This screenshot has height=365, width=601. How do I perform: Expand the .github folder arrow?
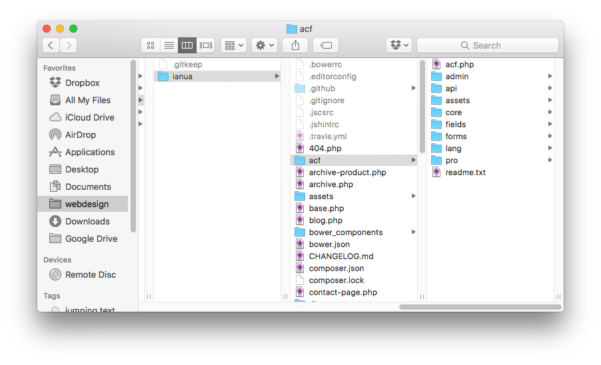(x=413, y=88)
